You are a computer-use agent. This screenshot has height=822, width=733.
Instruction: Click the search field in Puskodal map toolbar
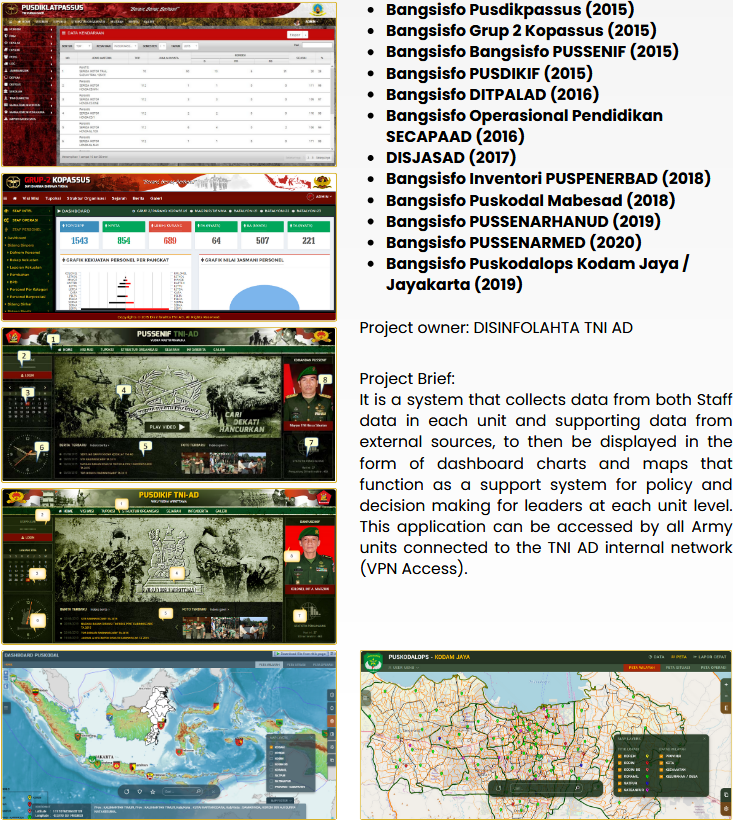tap(182, 791)
